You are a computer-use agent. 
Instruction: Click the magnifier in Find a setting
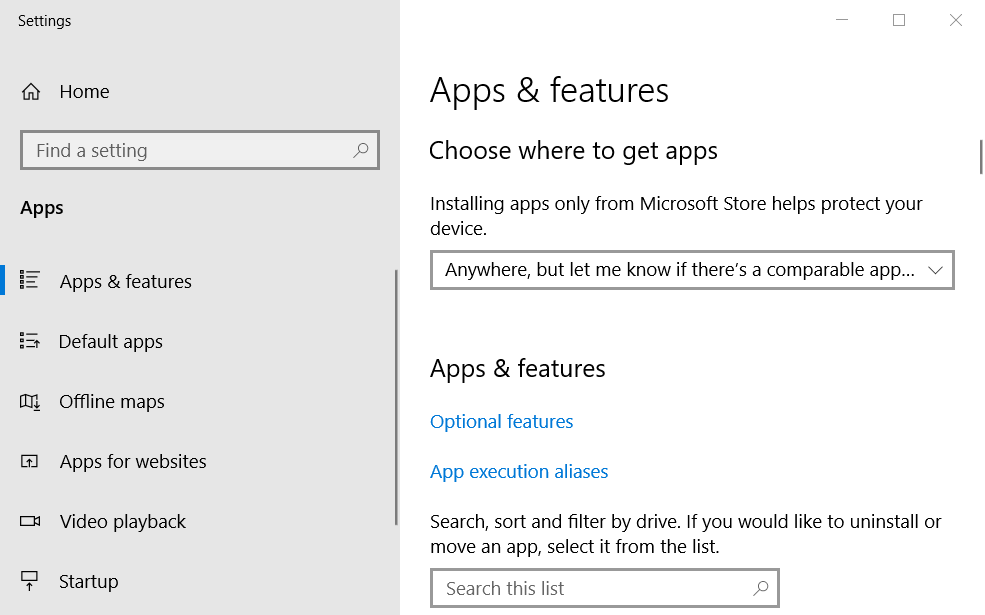point(361,150)
